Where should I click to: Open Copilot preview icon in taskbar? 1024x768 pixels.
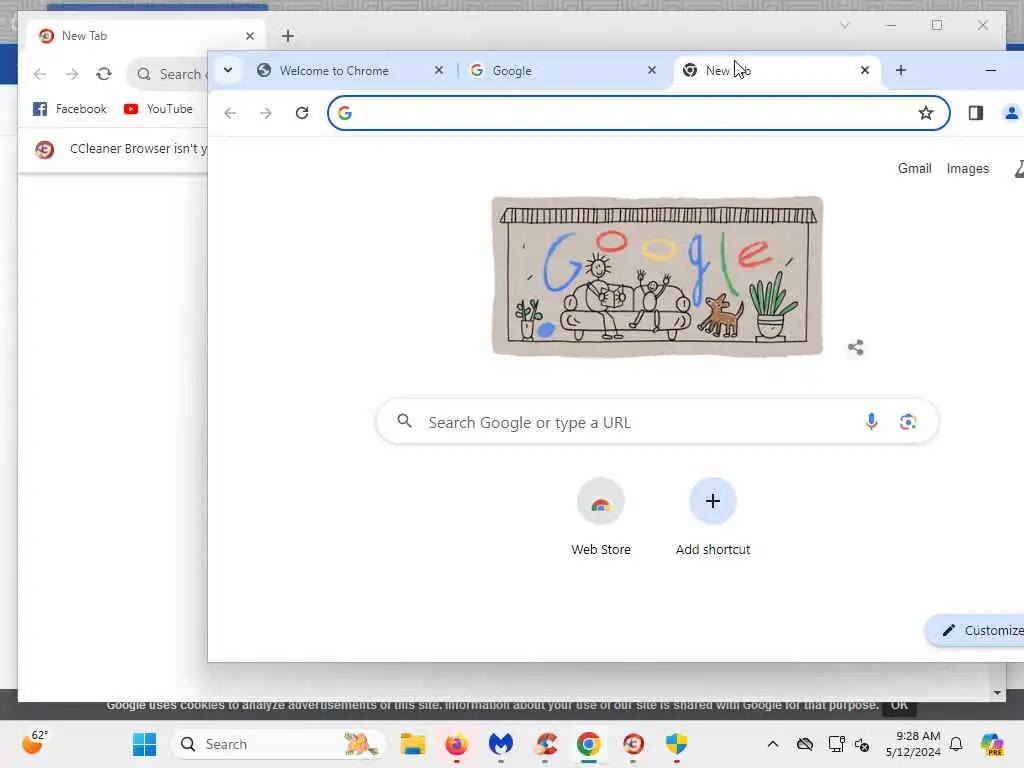click(x=992, y=744)
